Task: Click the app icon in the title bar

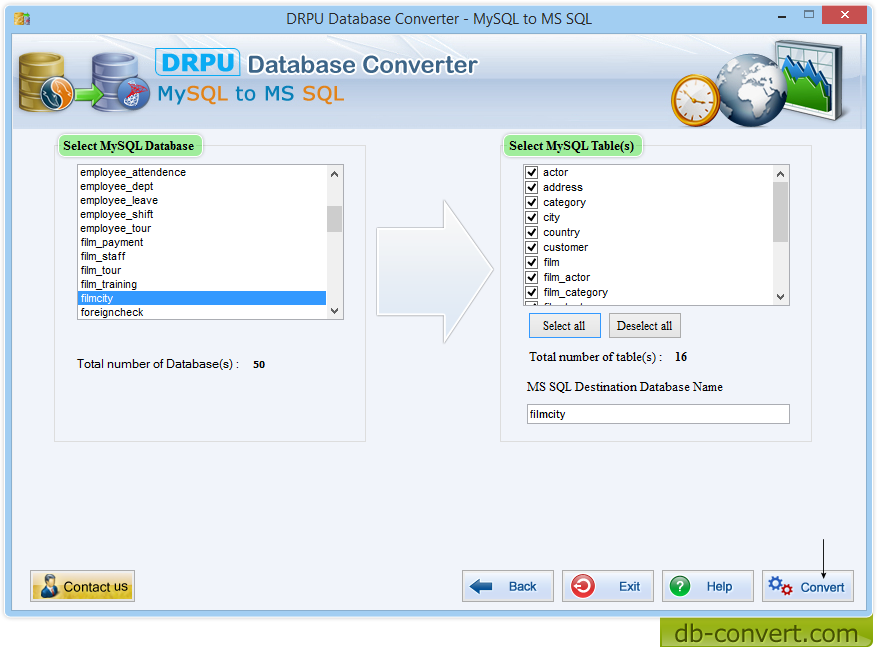Action: (x=22, y=19)
